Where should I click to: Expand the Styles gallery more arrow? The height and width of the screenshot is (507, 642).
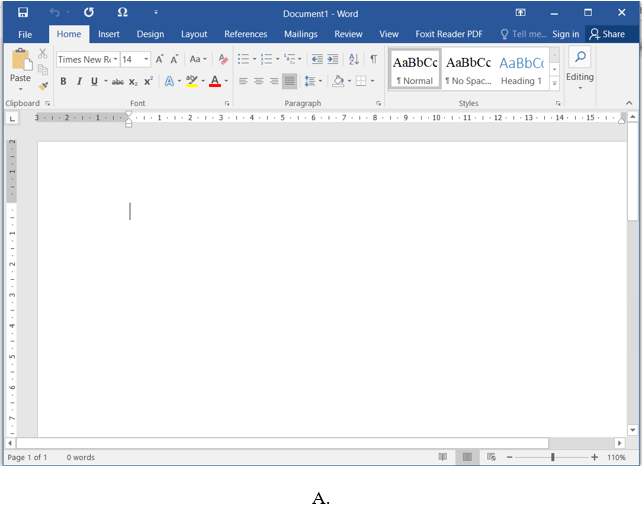pos(555,84)
